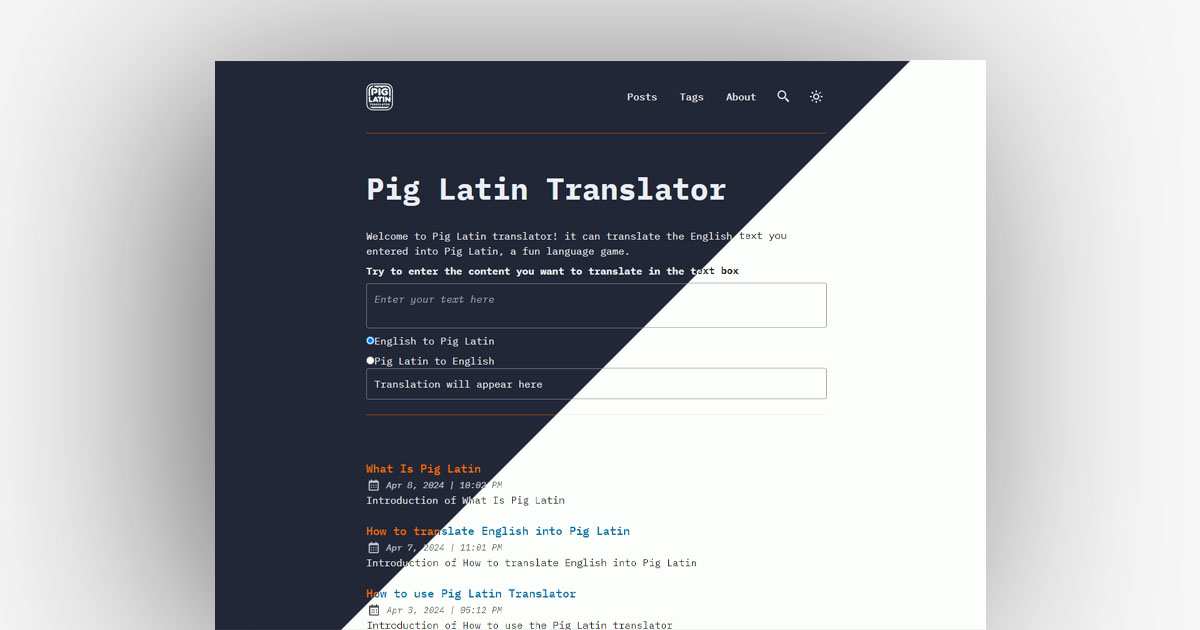Toggle dark mode with the sun icon
Screen dimensions: 1200x630
pyautogui.click(x=816, y=96)
